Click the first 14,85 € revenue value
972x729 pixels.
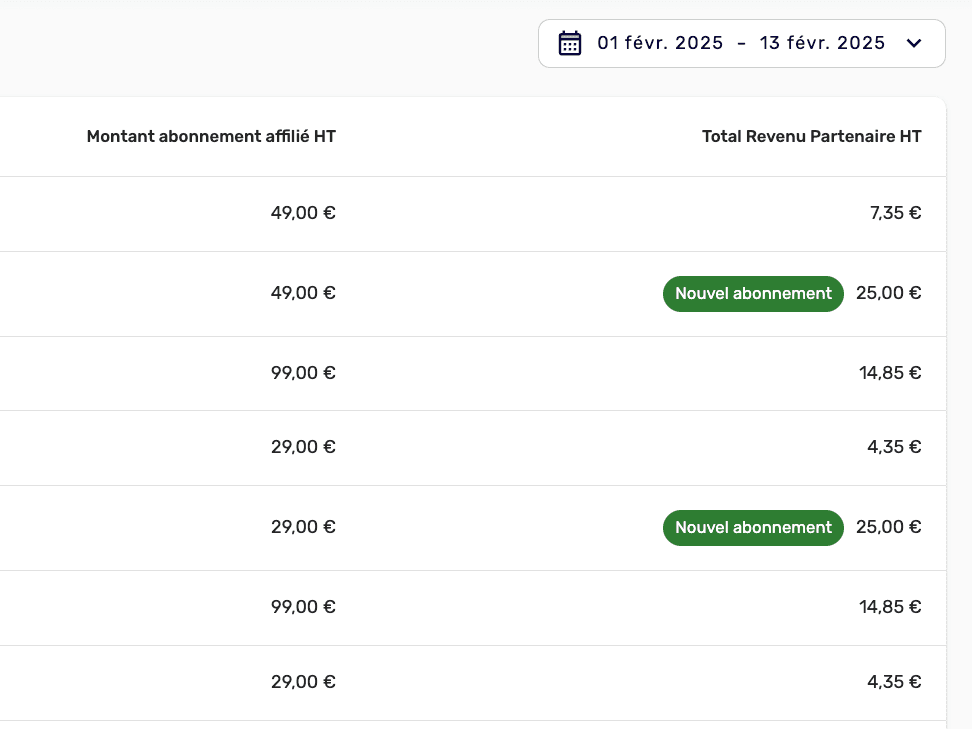pyautogui.click(x=890, y=373)
